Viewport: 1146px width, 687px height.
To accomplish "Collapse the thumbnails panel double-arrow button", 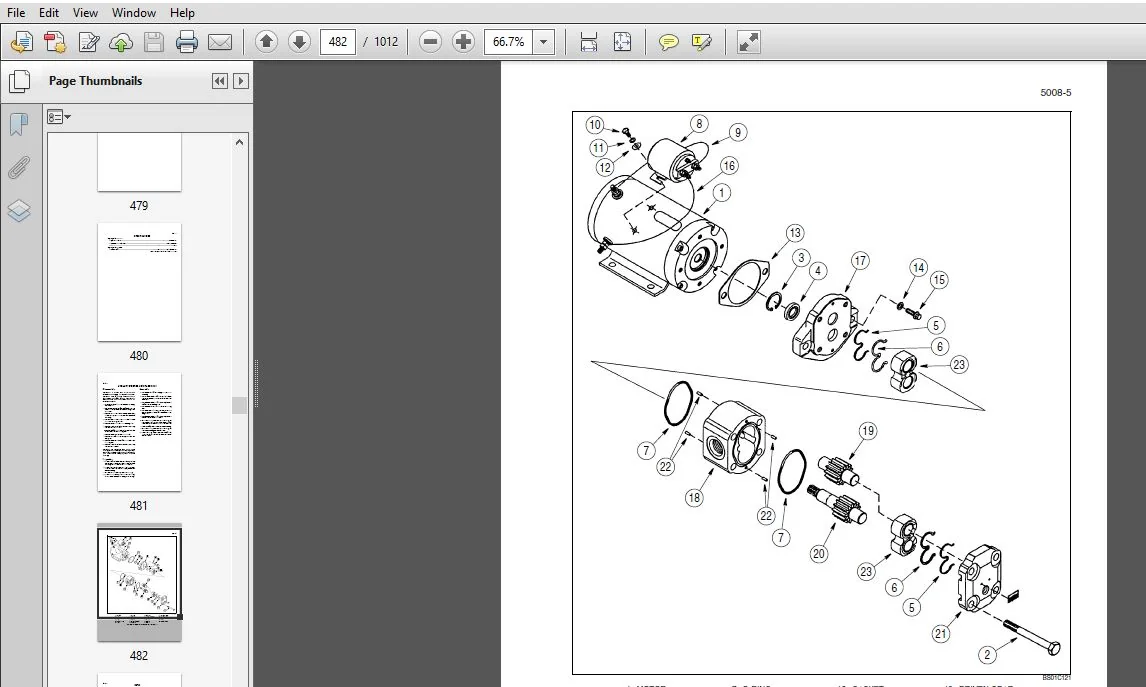I will [x=219, y=81].
